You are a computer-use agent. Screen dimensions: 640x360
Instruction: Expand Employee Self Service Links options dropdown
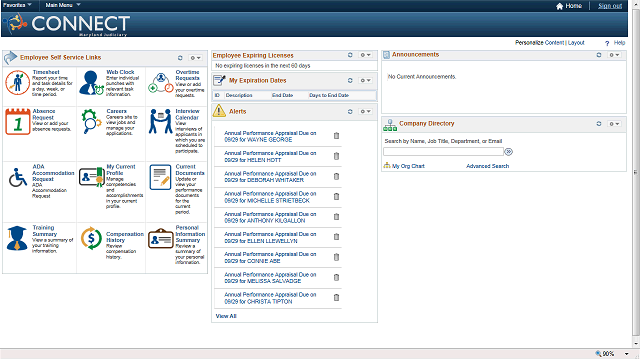[196, 58]
